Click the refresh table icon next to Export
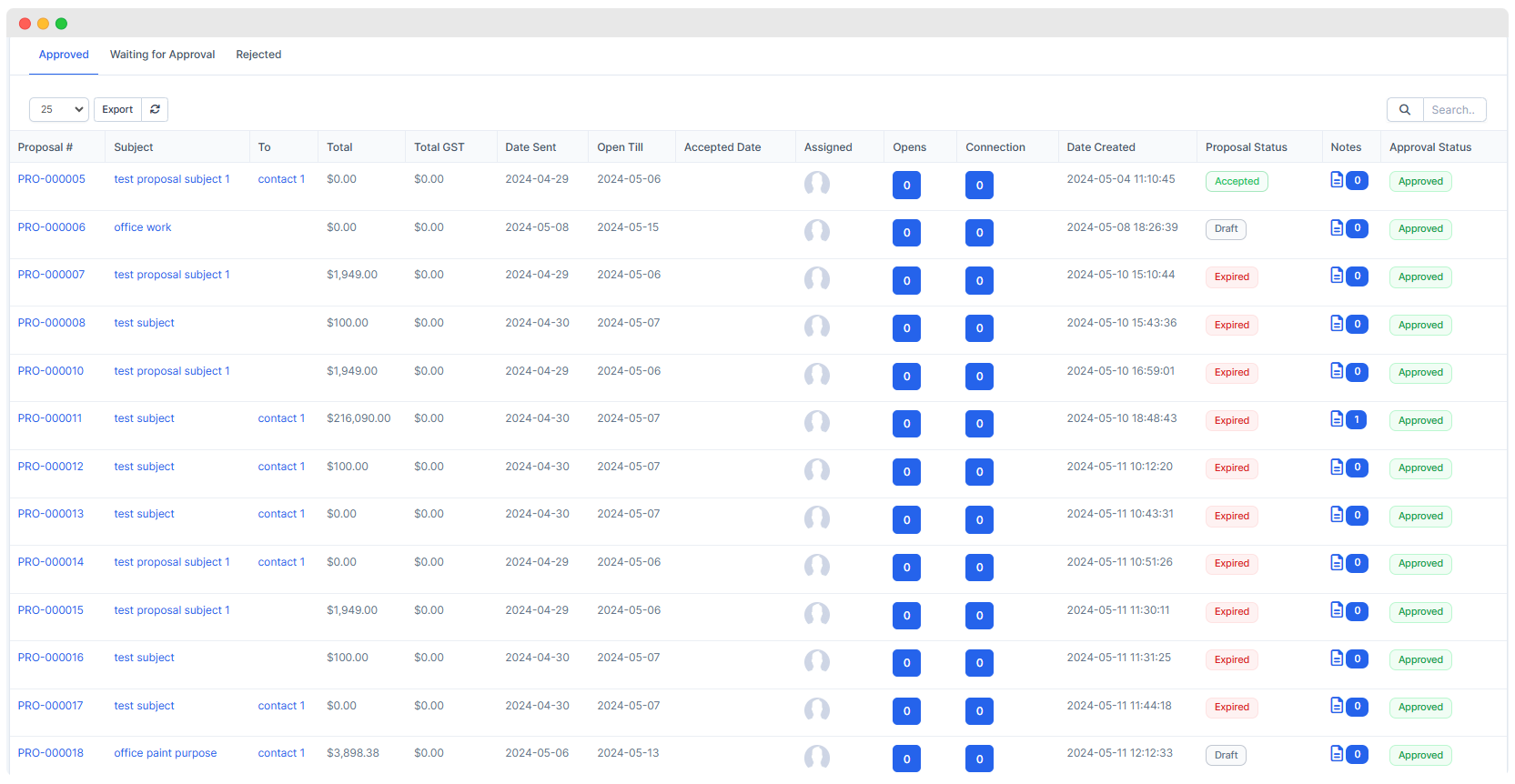This screenshot has width=1515, height=784. point(155,109)
